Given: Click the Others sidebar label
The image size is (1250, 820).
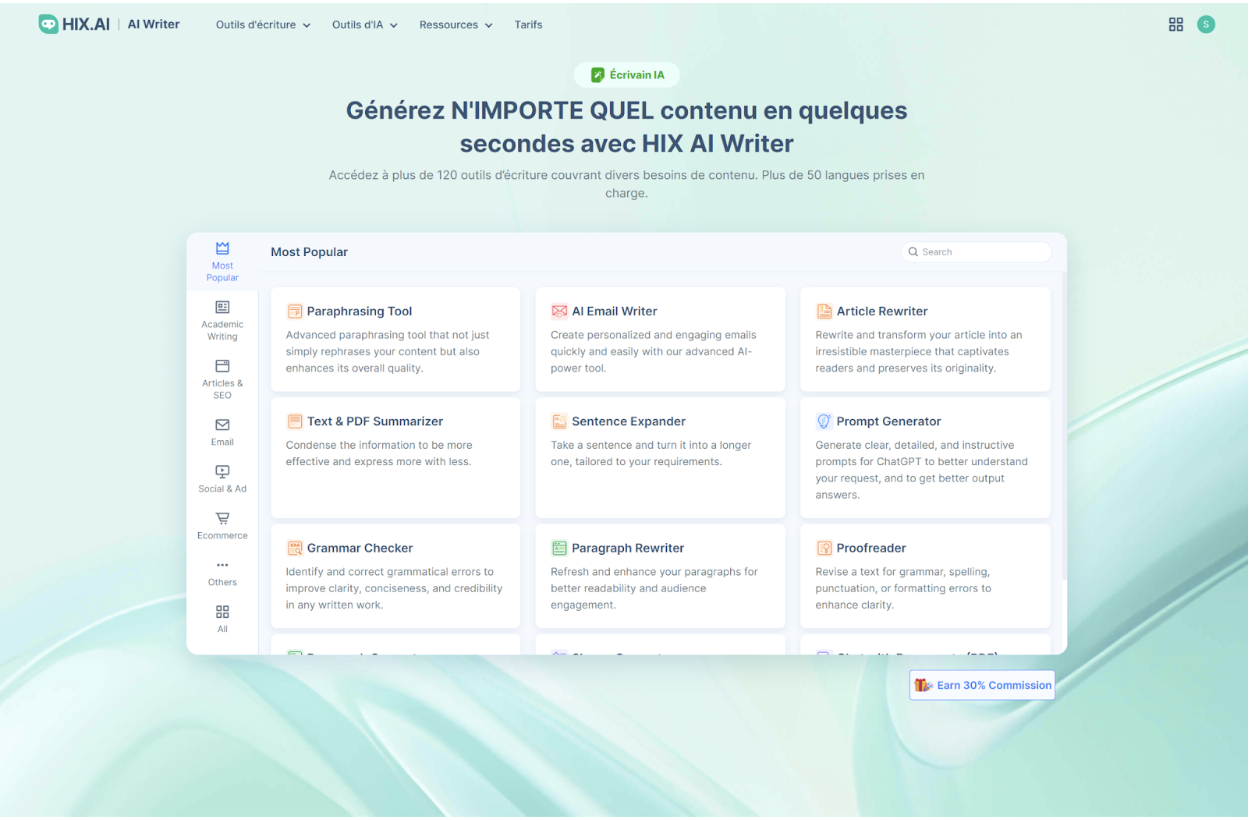Looking at the screenshot, I should 222,582.
